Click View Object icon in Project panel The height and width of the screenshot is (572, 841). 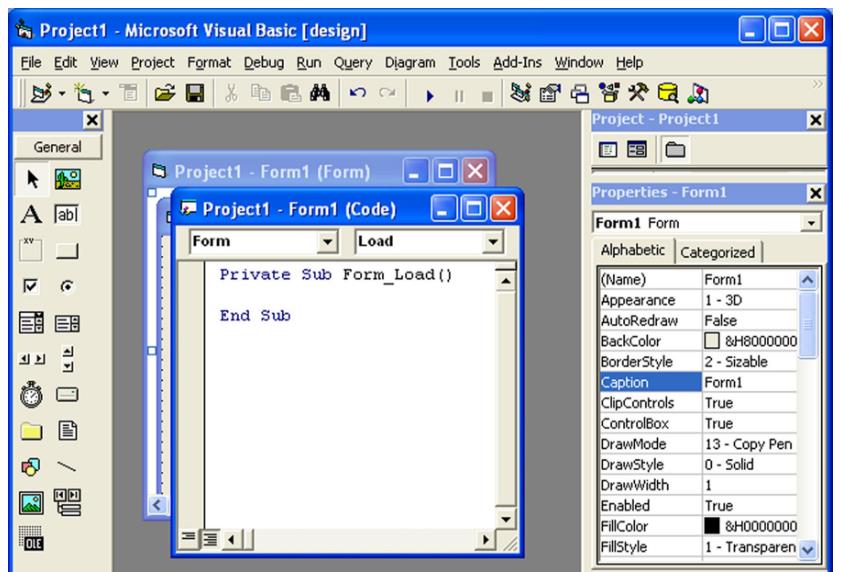(x=637, y=150)
